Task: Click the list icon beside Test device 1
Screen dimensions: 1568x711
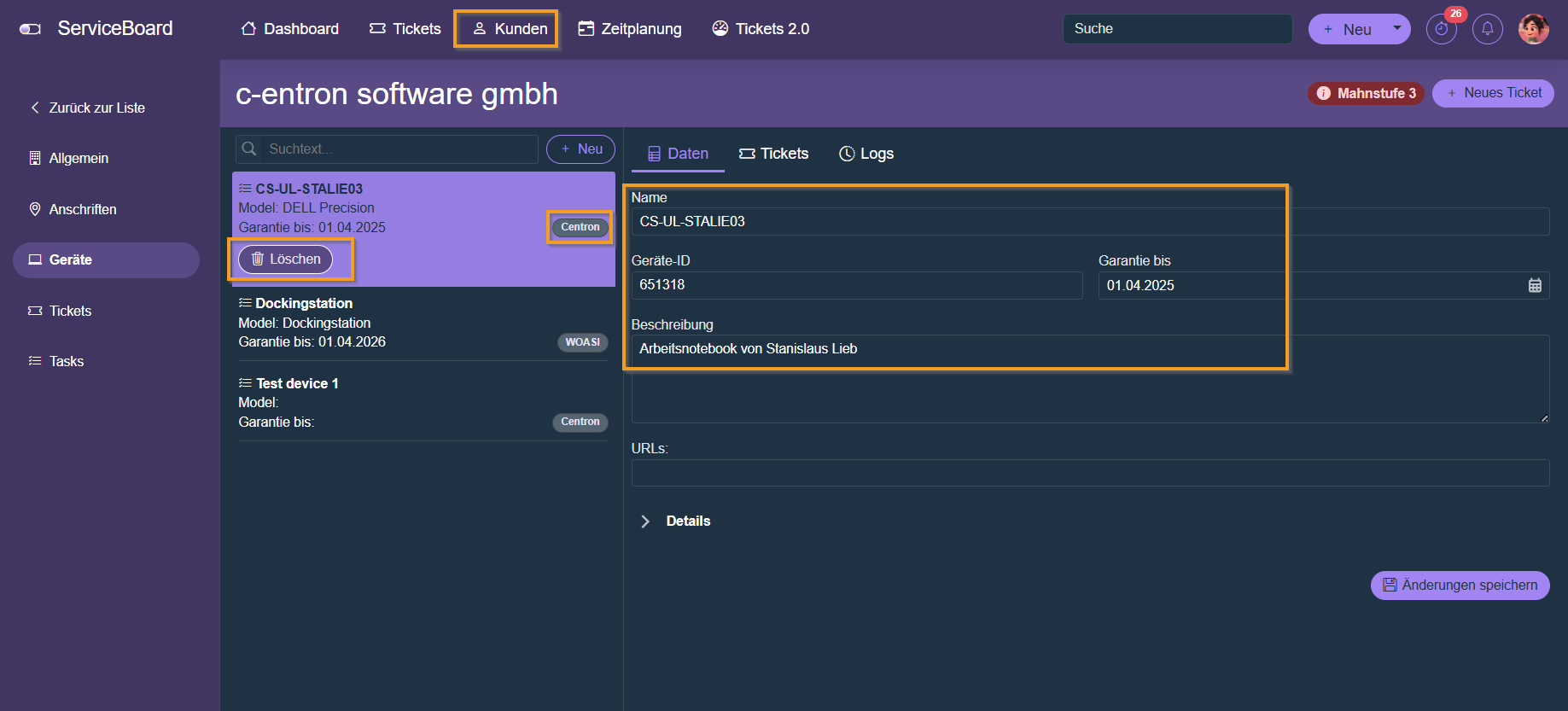Action: click(245, 383)
